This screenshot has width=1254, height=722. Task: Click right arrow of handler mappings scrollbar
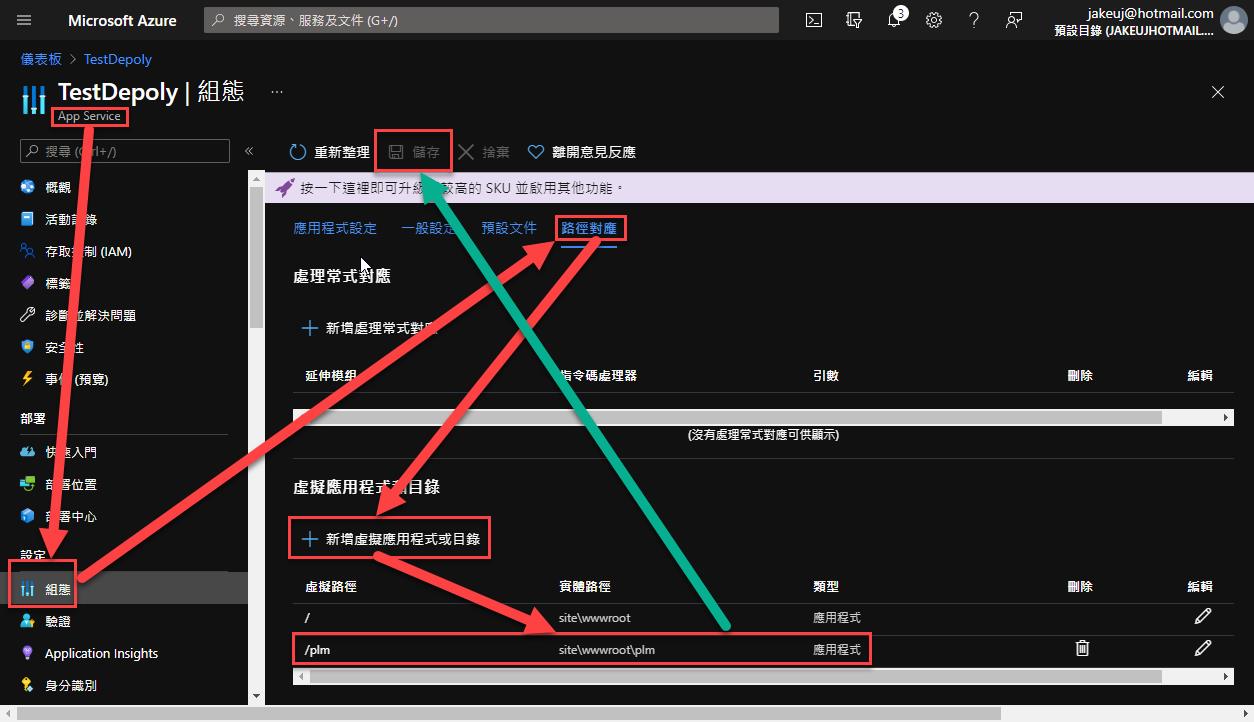tap(1226, 417)
